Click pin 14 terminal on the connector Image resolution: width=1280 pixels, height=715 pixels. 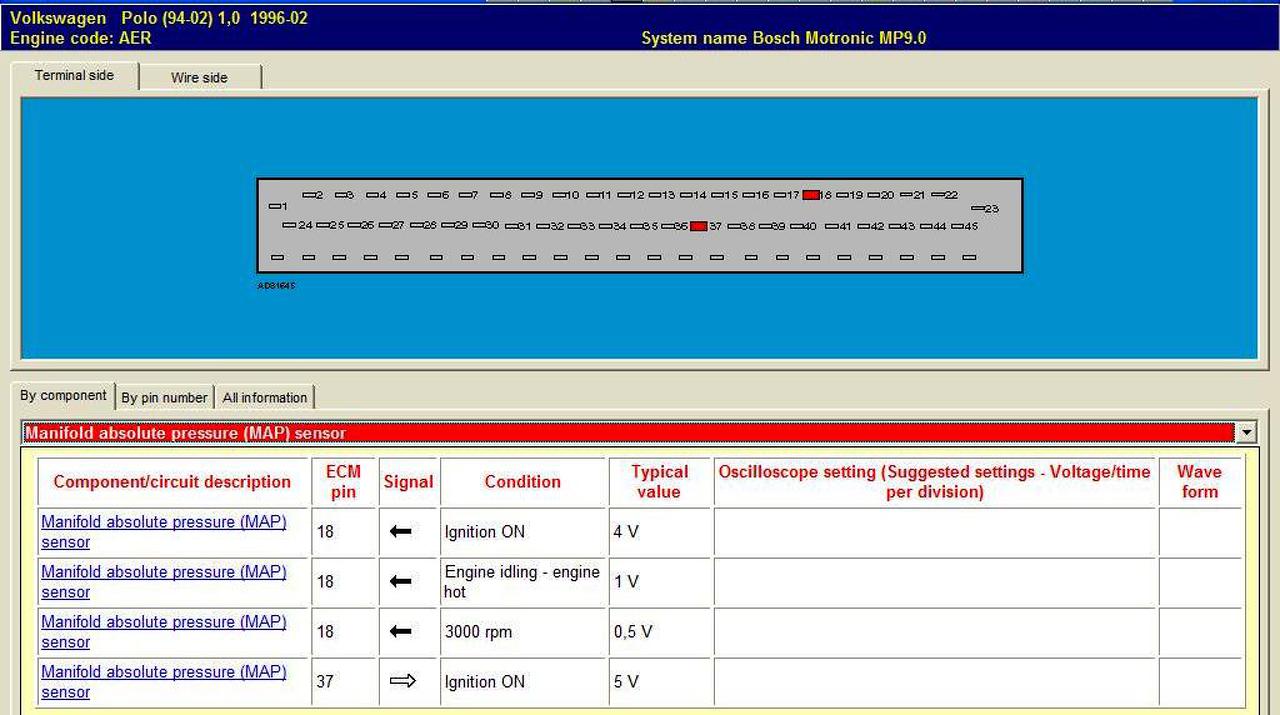click(687, 195)
